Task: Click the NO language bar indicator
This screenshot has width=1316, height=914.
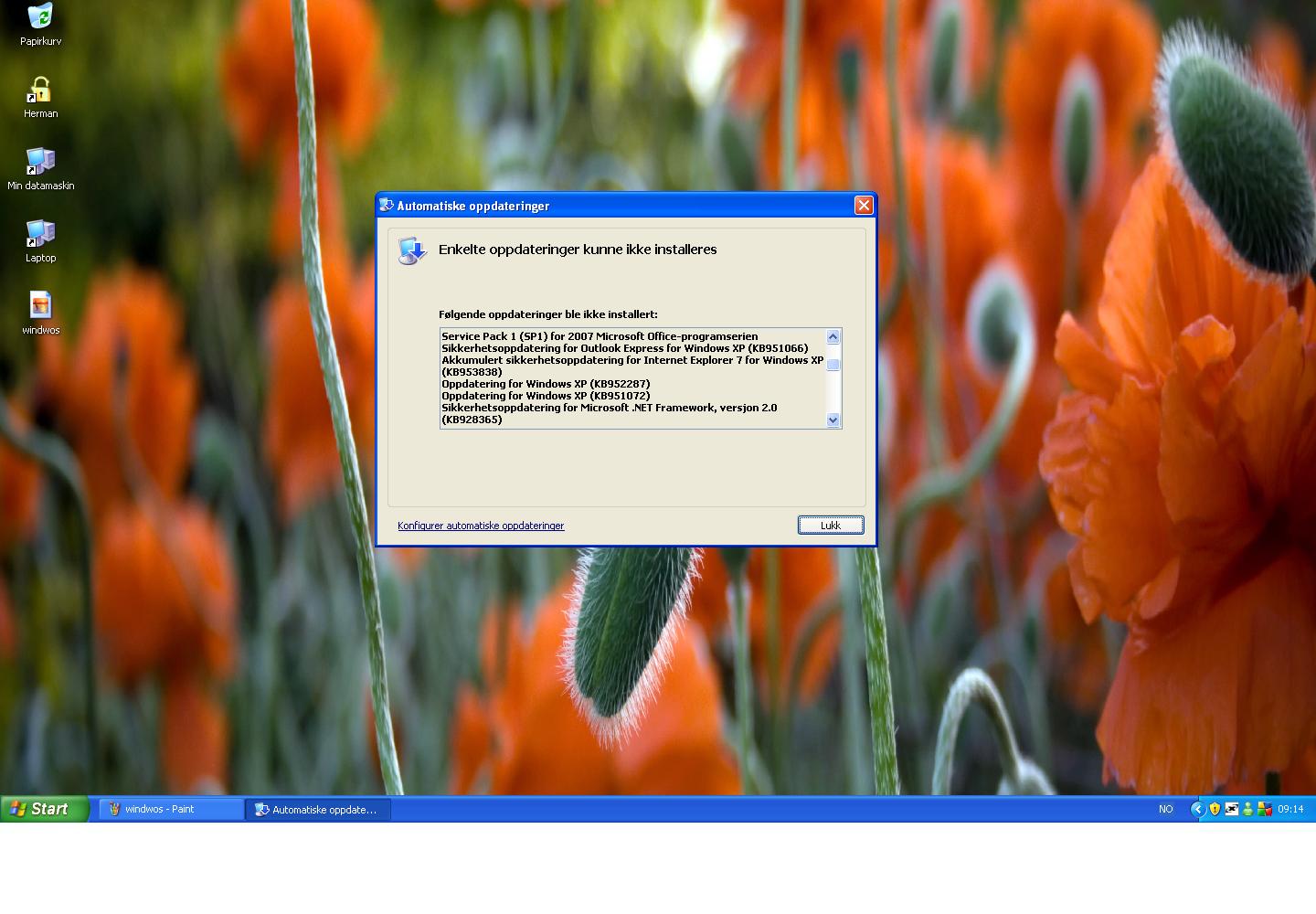Action: 1165,809
